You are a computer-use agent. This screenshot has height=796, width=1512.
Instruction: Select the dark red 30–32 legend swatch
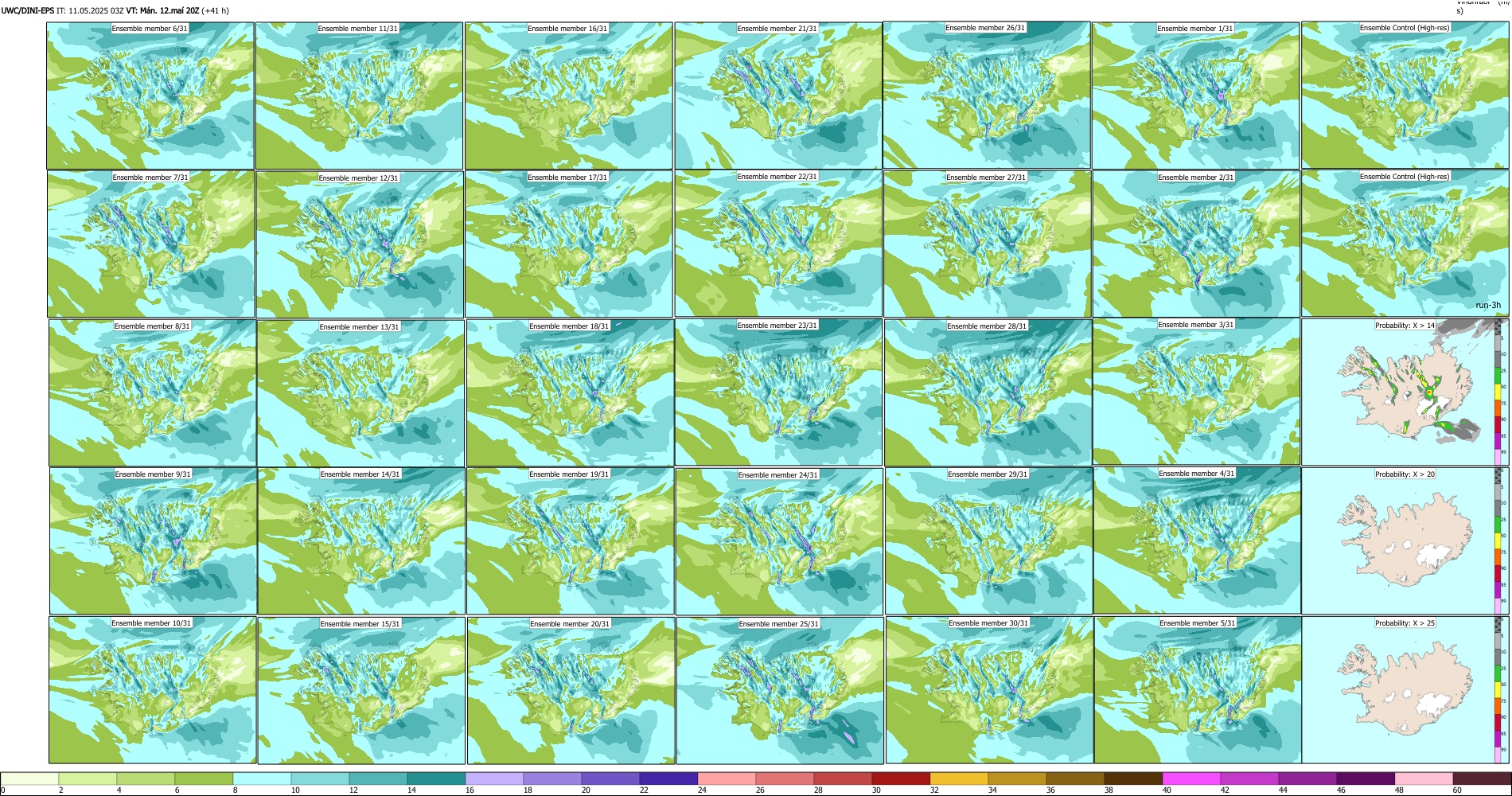(901, 778)
